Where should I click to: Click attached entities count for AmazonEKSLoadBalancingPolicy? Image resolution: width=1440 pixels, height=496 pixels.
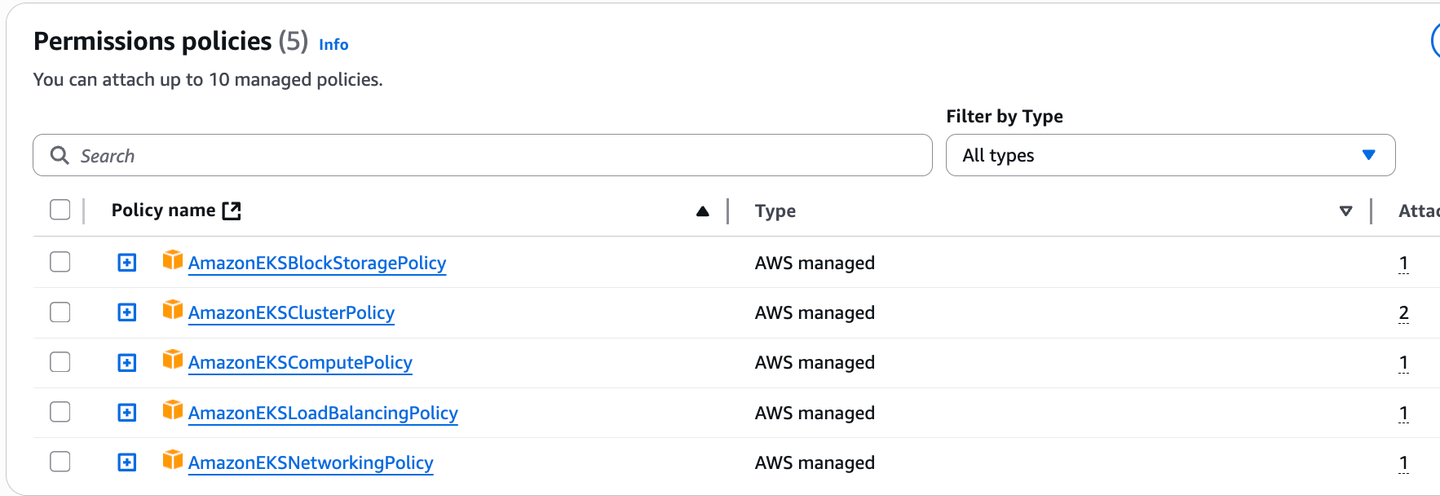point(1404,413)
